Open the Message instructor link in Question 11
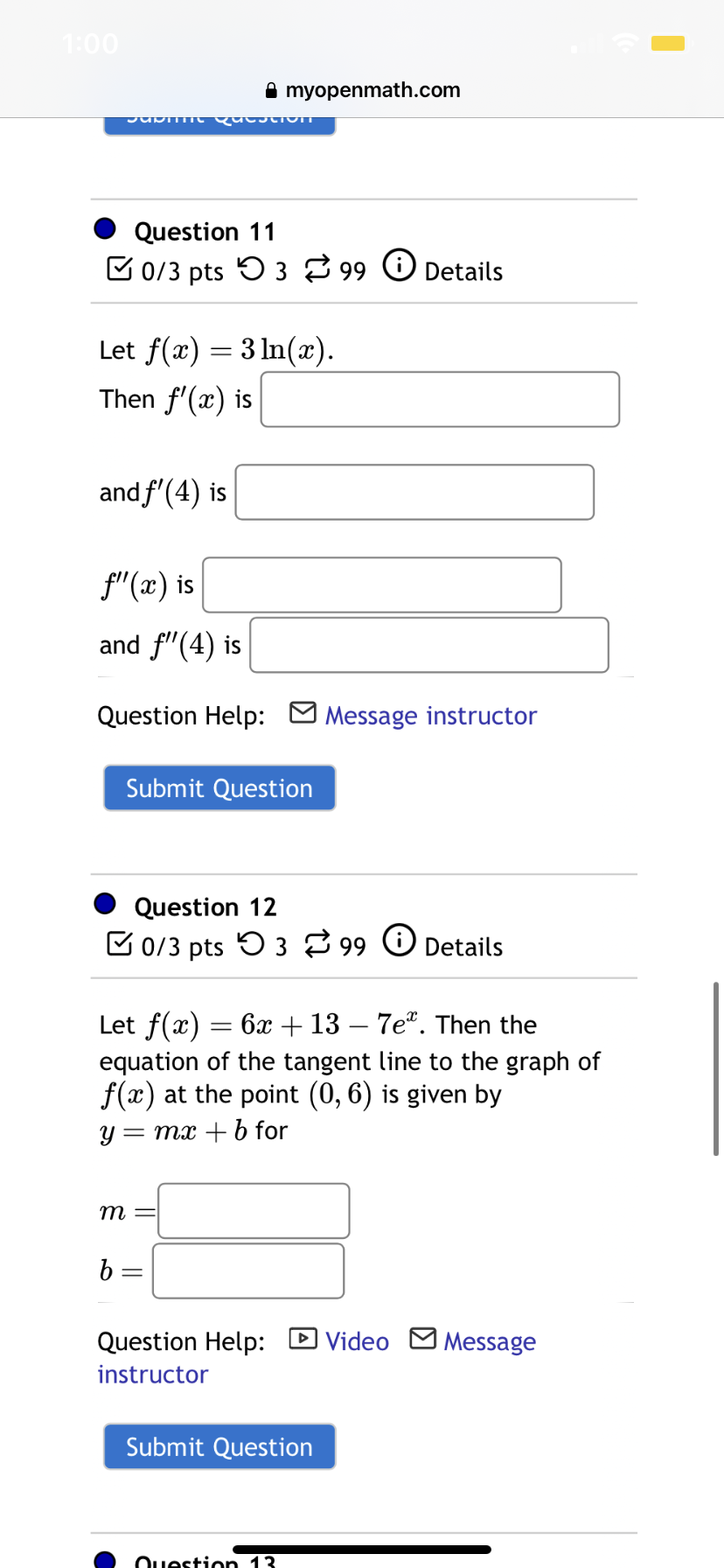This screenshot has height=1568, width=724. pyautogui.click(x=430, y=716)
